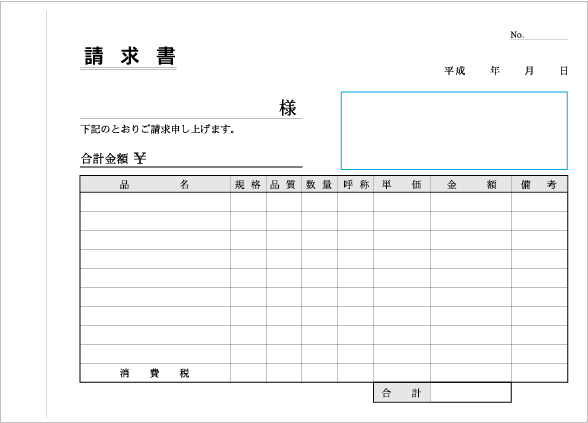Click the blank before 年 in date
This screenshot has height=423, width=588.
(x=478, y=70)
